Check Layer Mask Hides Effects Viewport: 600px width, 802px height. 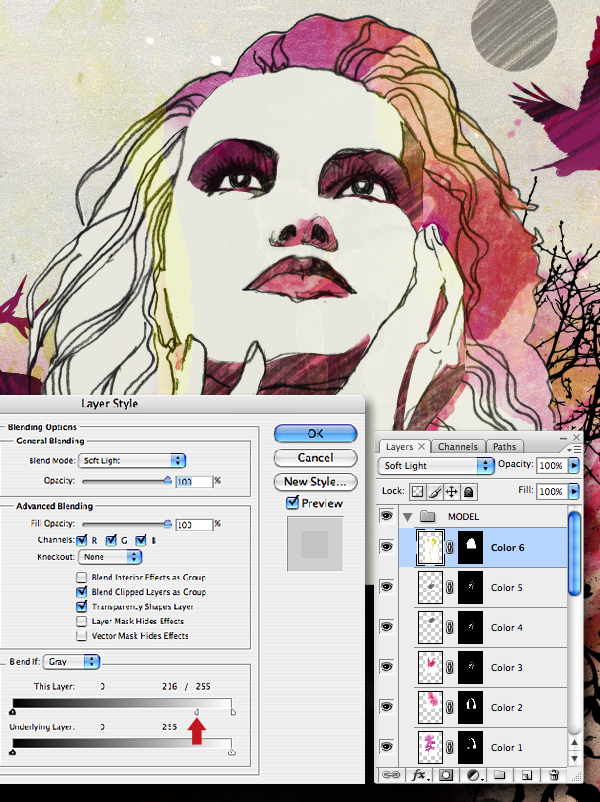pyautogui.click(x=82, y=621)
